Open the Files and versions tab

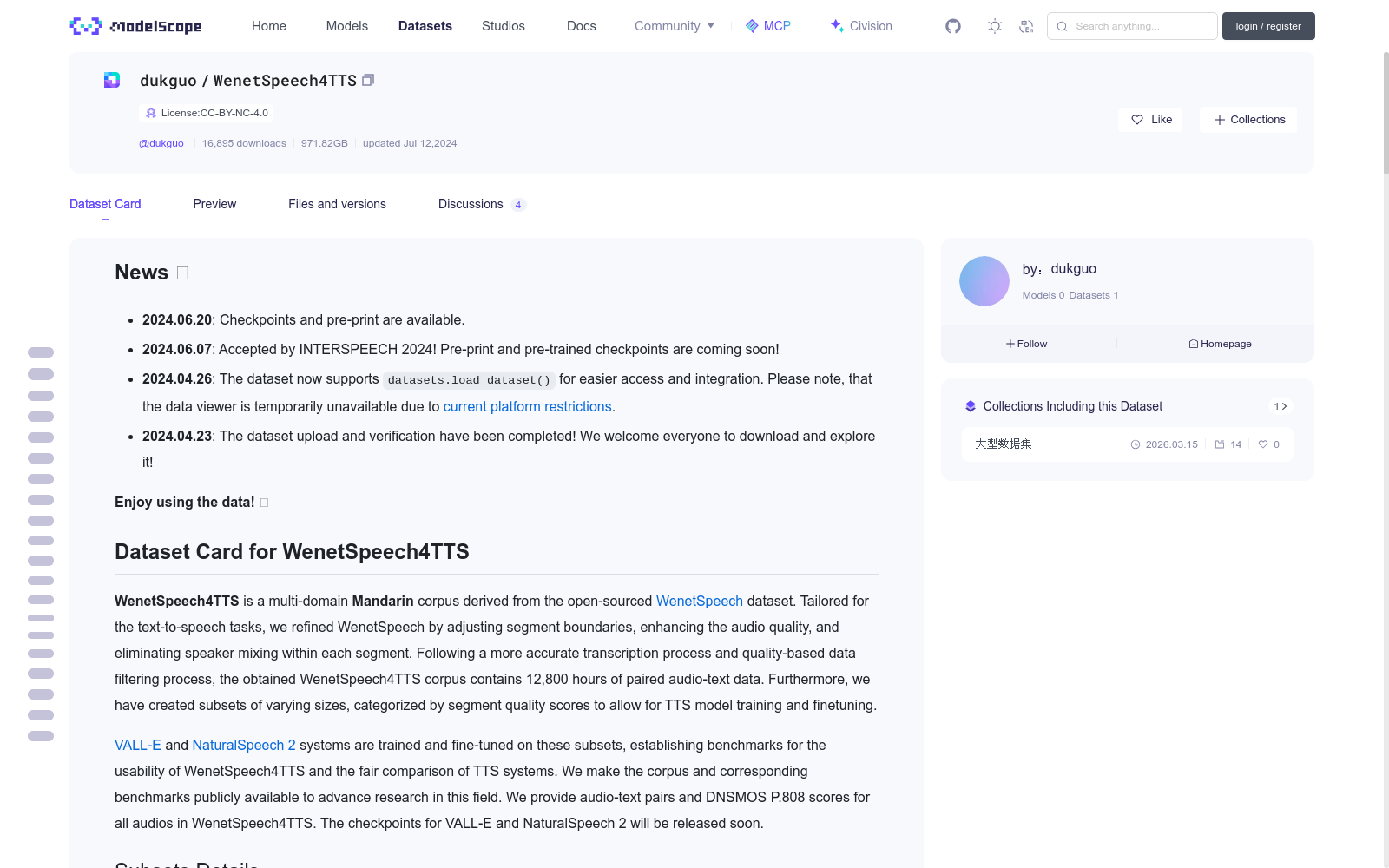coord(337,204)
